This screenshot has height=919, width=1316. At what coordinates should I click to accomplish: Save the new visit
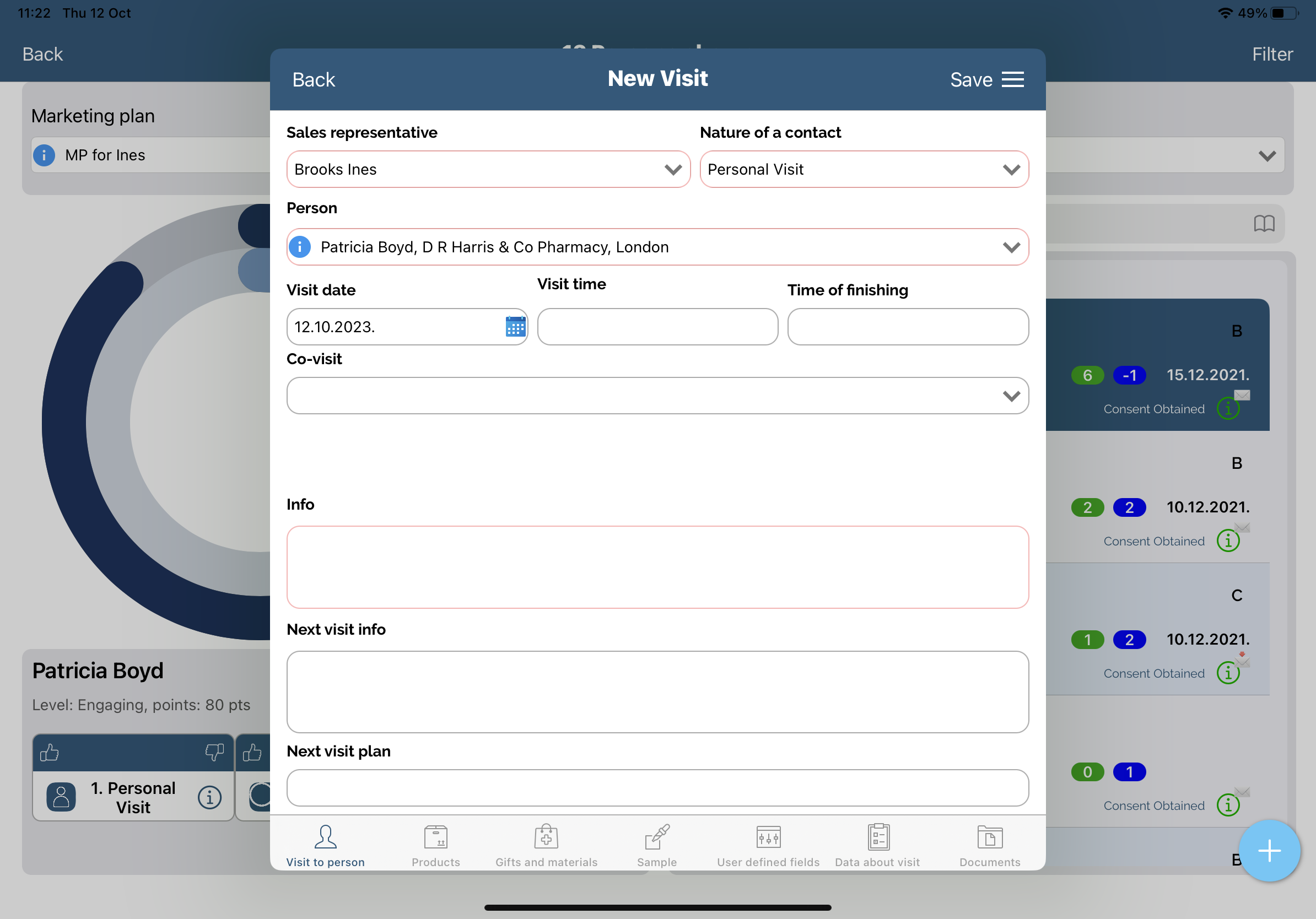point(971,80)
